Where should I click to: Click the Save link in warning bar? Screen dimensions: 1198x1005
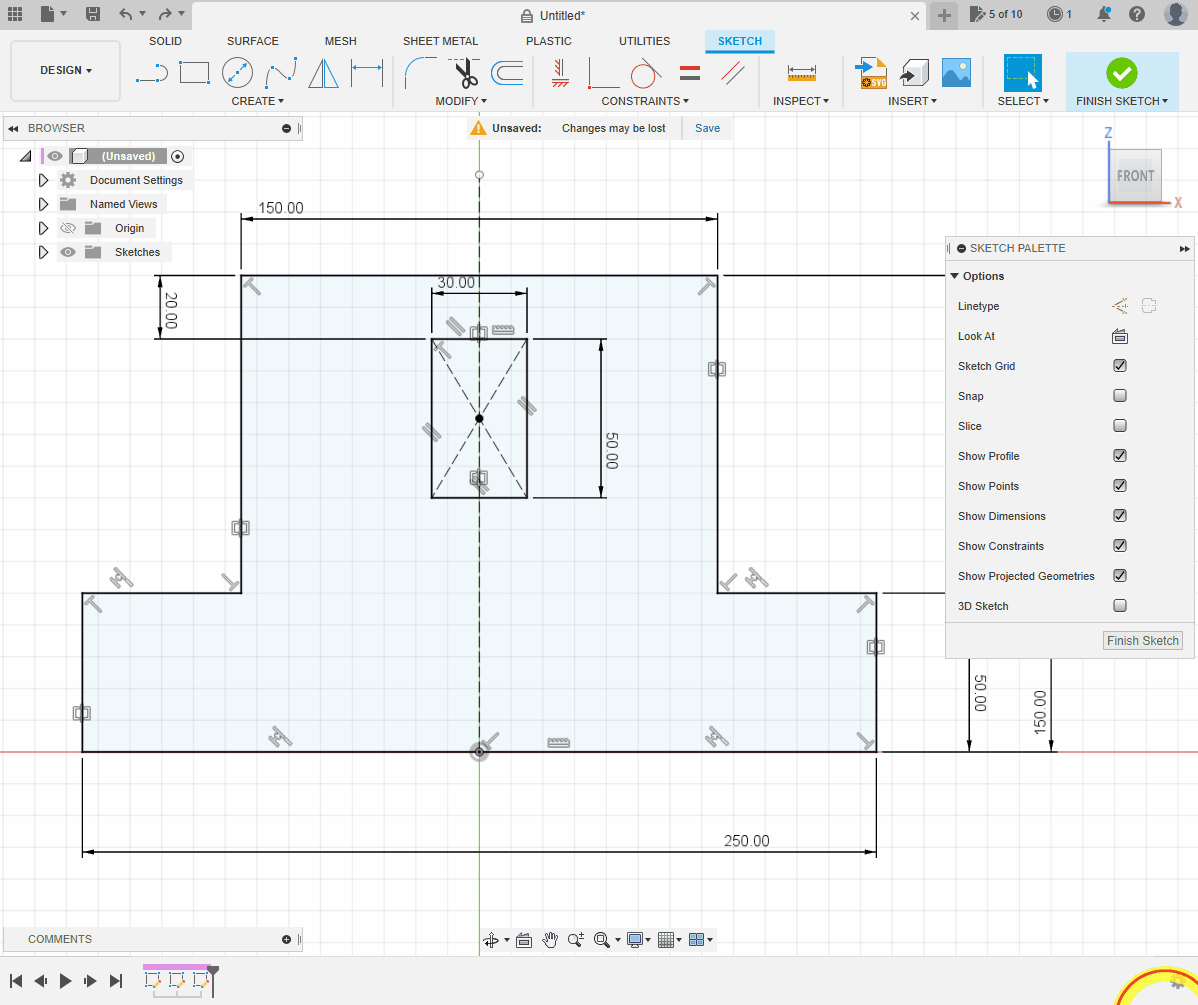(x=707, y=128)
